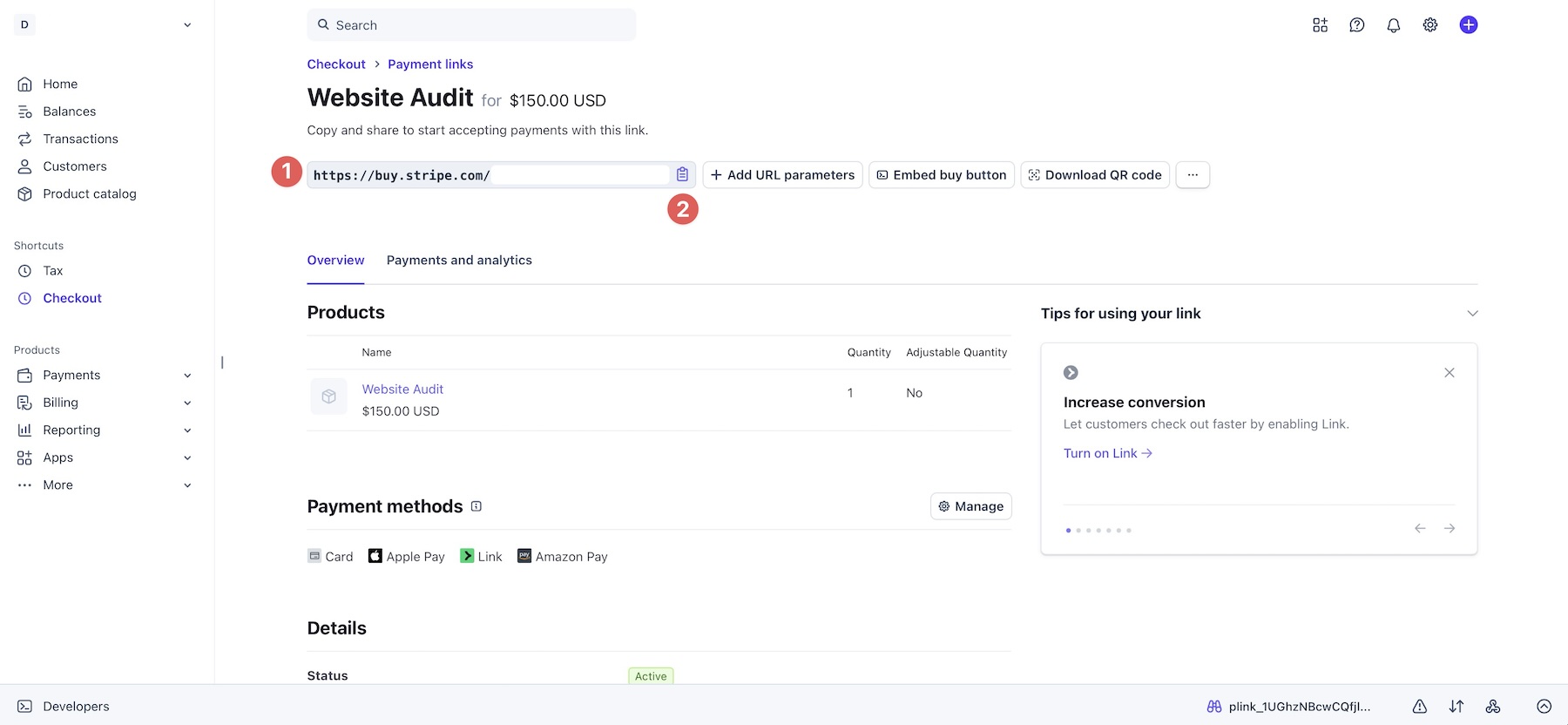Click the Turn on Link link
This screenshot has height=725, width=1568.
click(1108, 453)
